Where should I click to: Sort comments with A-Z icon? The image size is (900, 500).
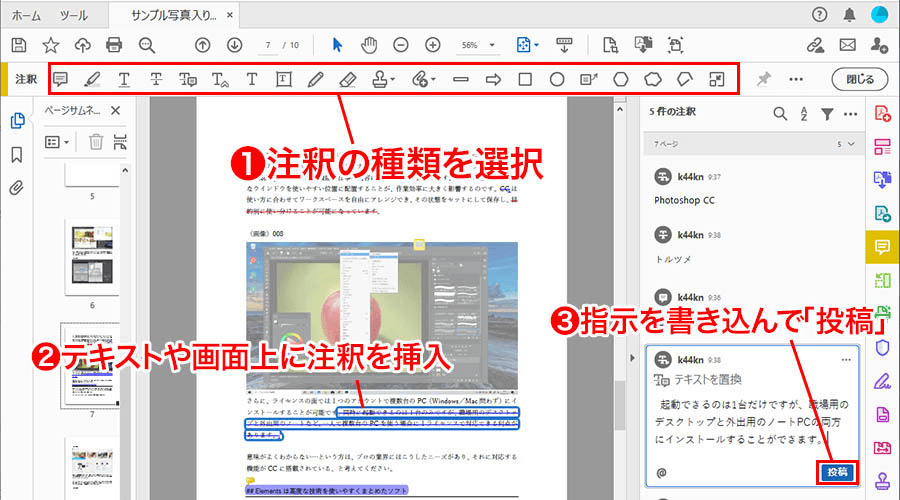(x=804, y=114)
